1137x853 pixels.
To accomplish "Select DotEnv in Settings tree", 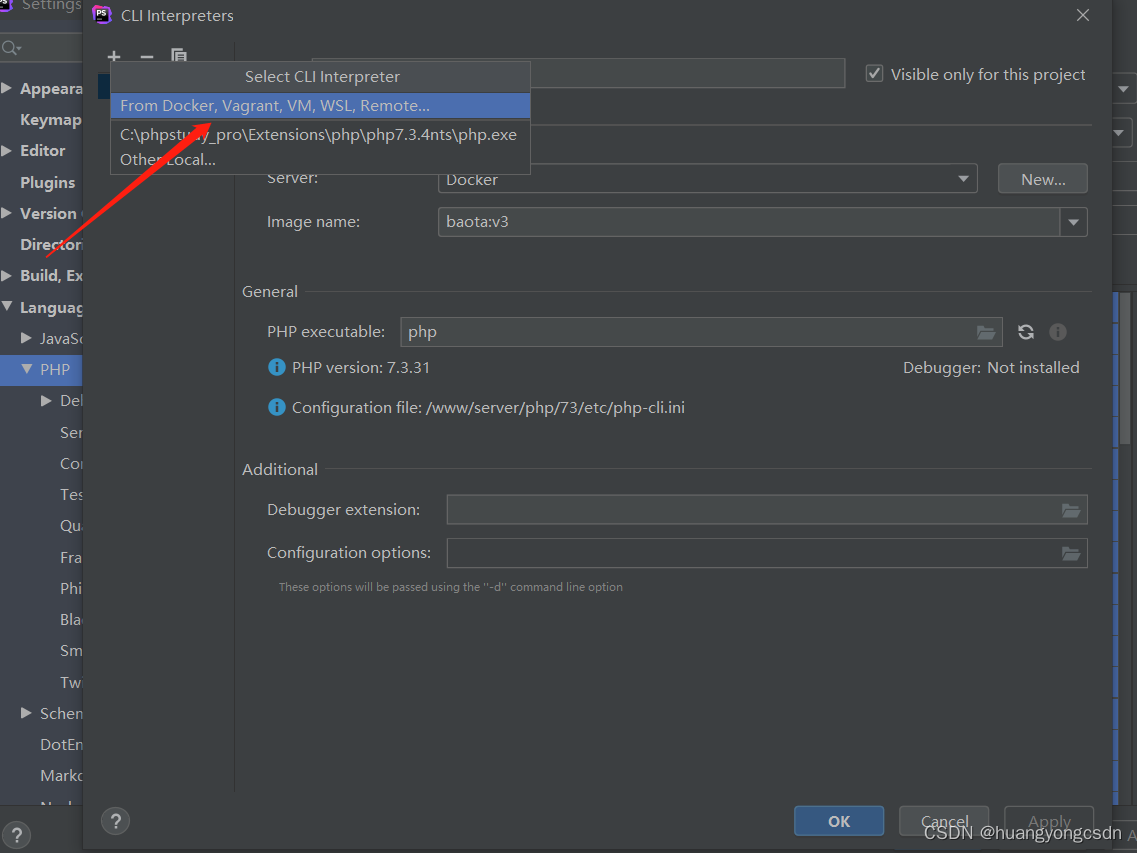I will coord(61,745).
